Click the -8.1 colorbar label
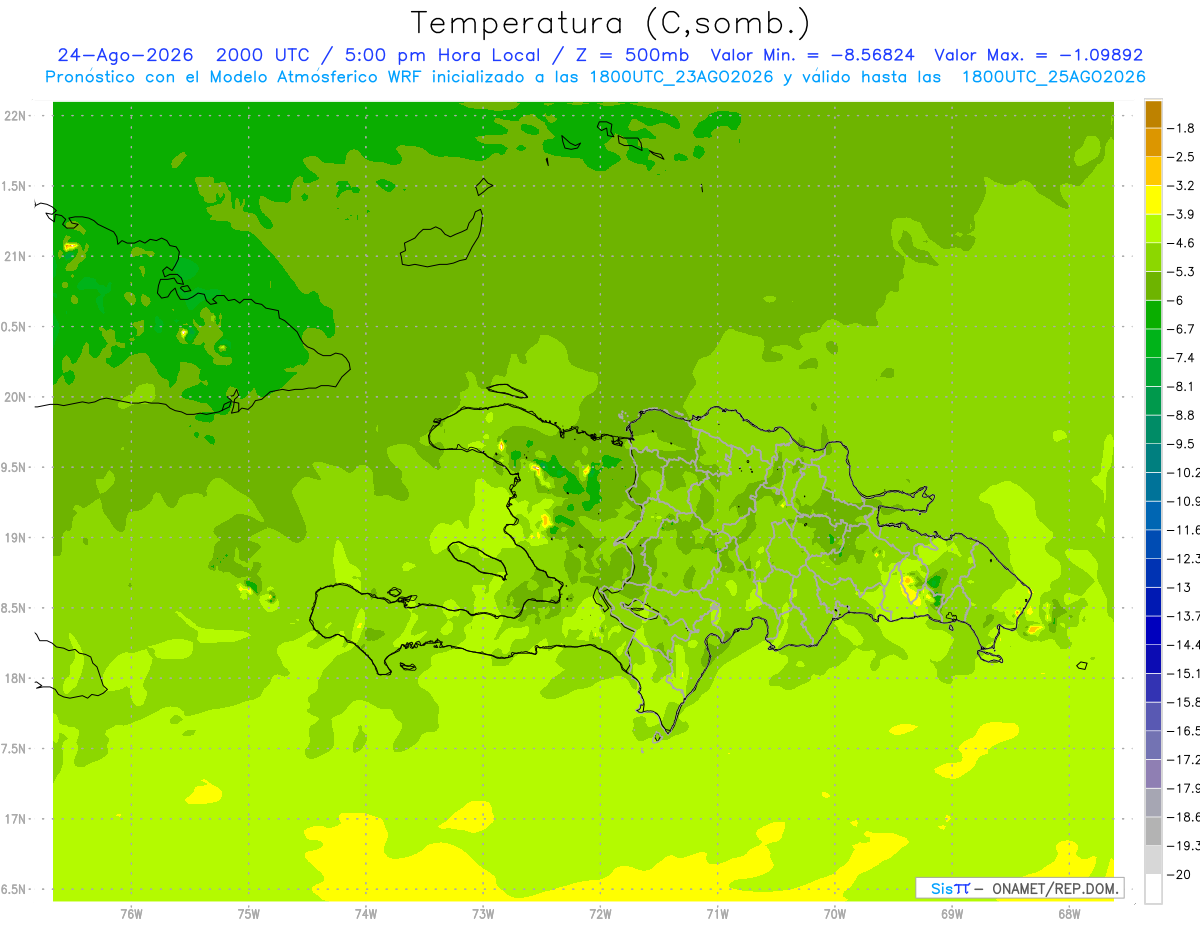 [x=1182, y=386]
